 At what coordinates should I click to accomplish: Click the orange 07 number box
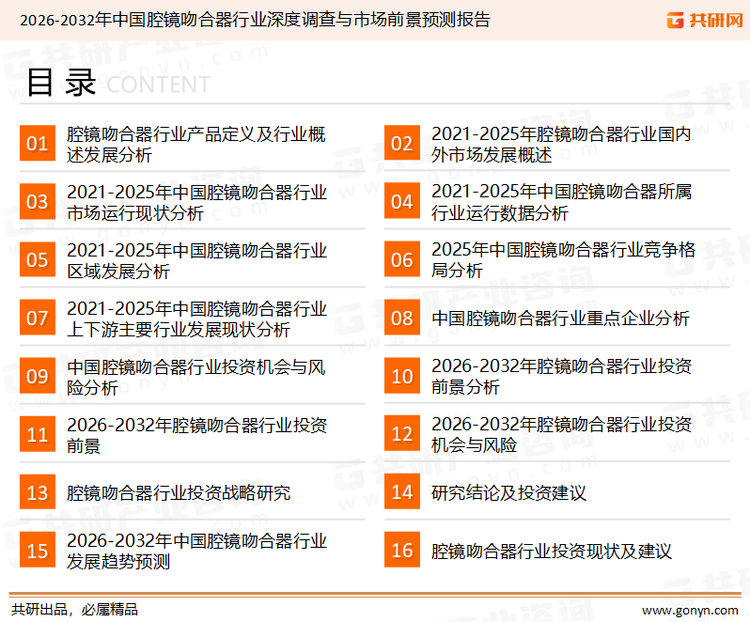coord(37,318)
